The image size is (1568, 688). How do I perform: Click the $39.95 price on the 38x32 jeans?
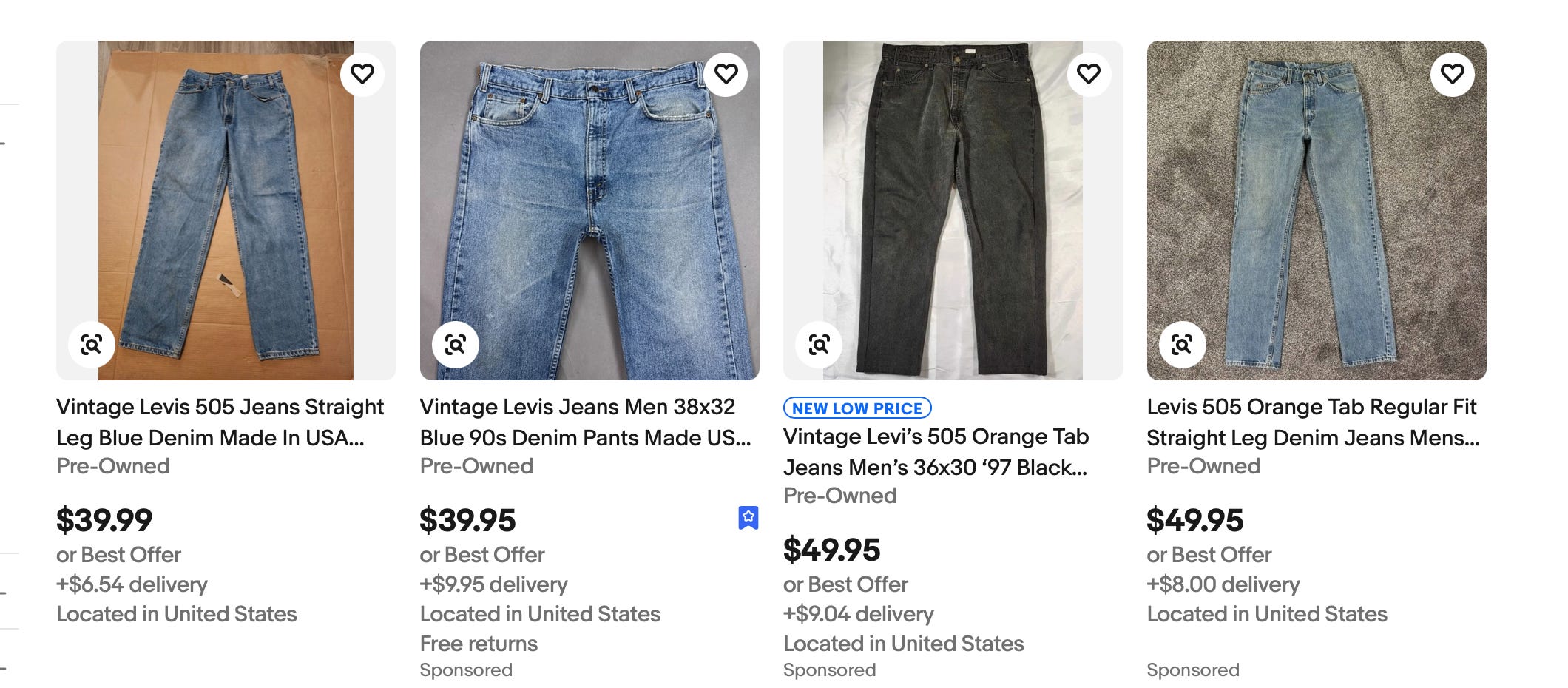467,520
